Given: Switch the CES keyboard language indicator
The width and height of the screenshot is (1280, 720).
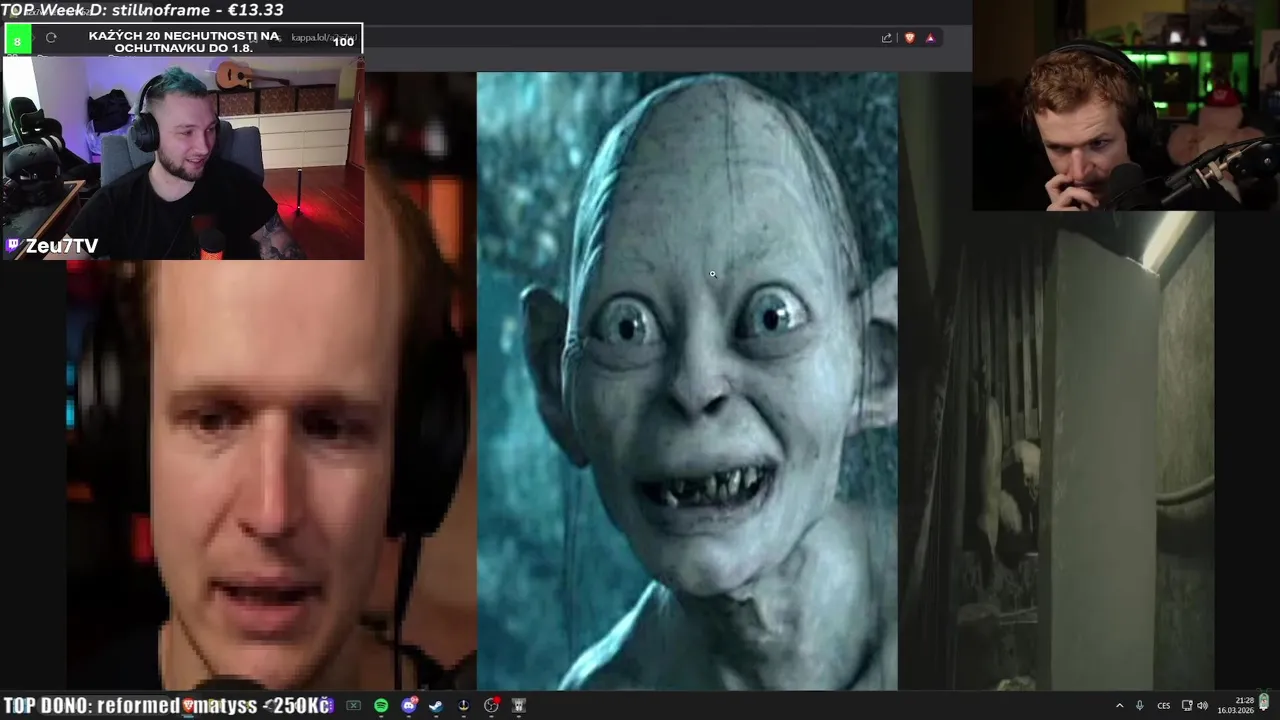Looking at the screenshot, I should click(x=1164, y=706).
